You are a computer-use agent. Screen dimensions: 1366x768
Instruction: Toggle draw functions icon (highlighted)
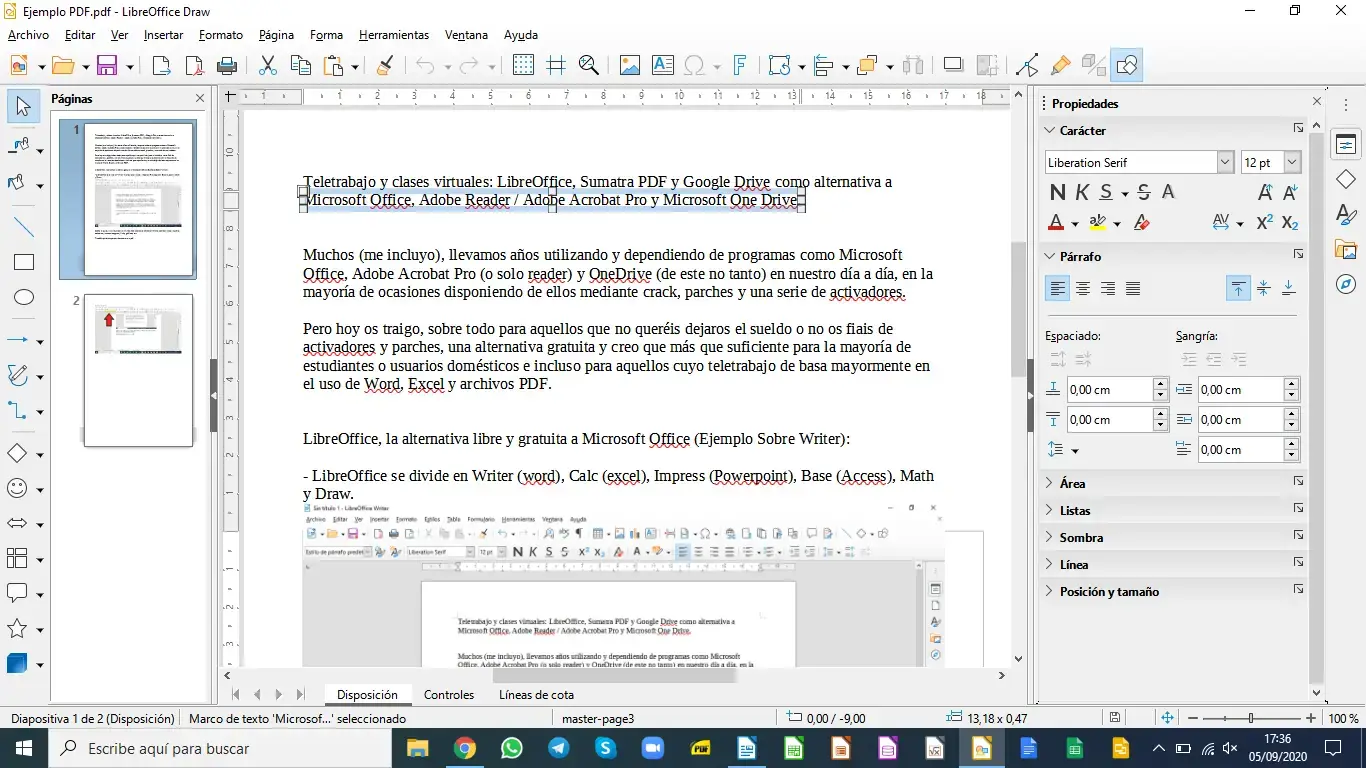coord(1126,66)
